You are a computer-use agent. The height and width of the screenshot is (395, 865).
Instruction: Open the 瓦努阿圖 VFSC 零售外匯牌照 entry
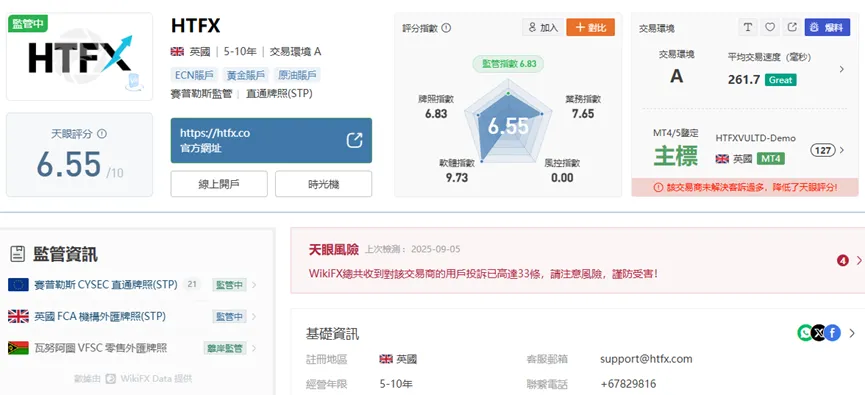(x=100, y=348)
